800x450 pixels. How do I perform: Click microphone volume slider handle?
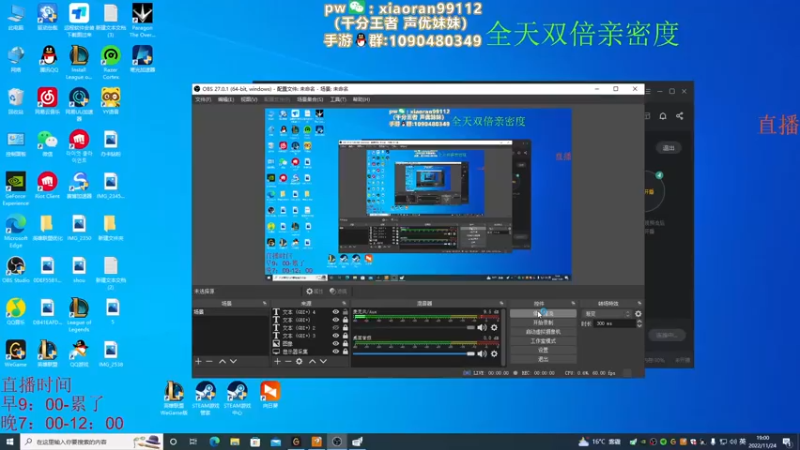470,328
